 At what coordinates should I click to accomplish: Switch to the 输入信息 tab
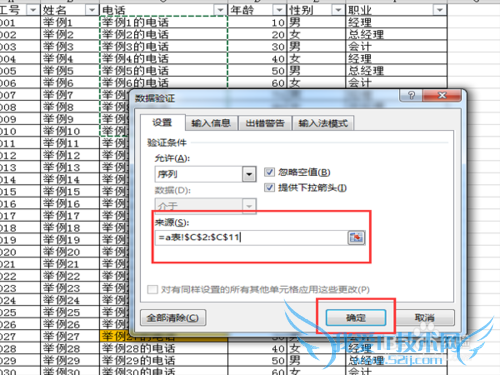coord(211,123)
